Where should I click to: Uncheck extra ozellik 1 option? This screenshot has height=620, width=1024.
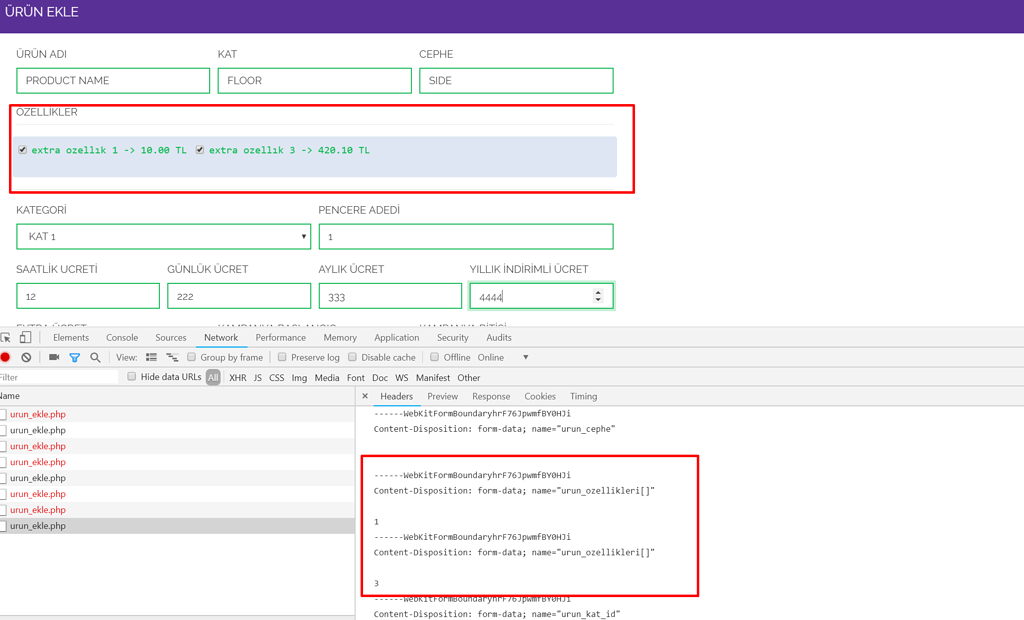point(22,149)
